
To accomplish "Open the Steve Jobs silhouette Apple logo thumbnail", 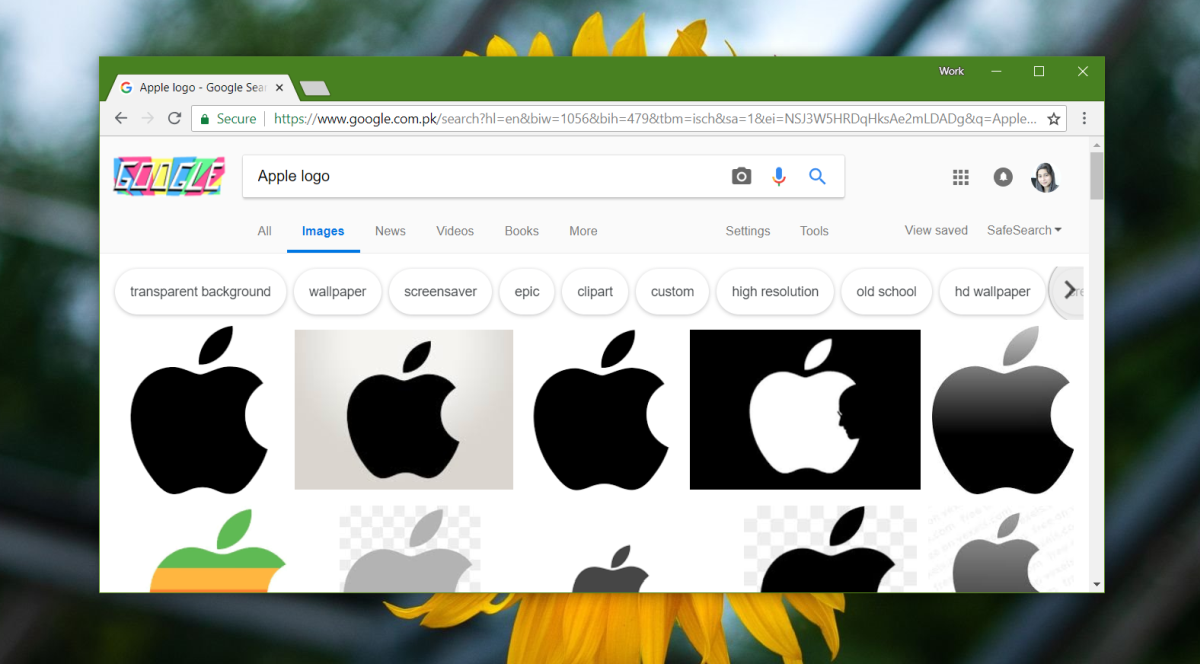I will coord(805,410).
